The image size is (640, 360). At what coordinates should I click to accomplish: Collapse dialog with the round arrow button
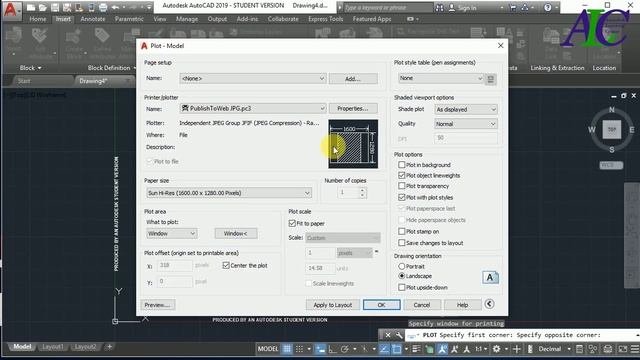point(489,304)
